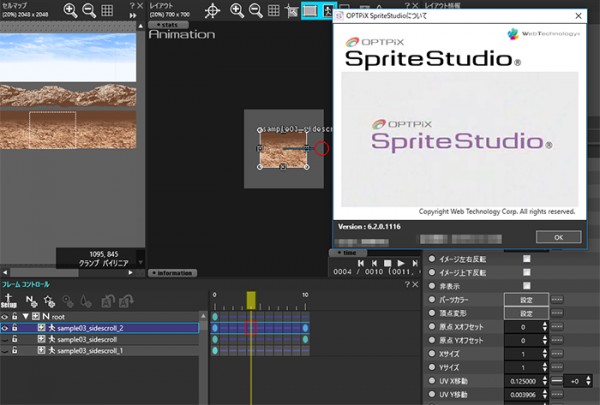The image size is (600, 405).
Task: Toggle the grid in cell map panel
Action: [107, 10]
